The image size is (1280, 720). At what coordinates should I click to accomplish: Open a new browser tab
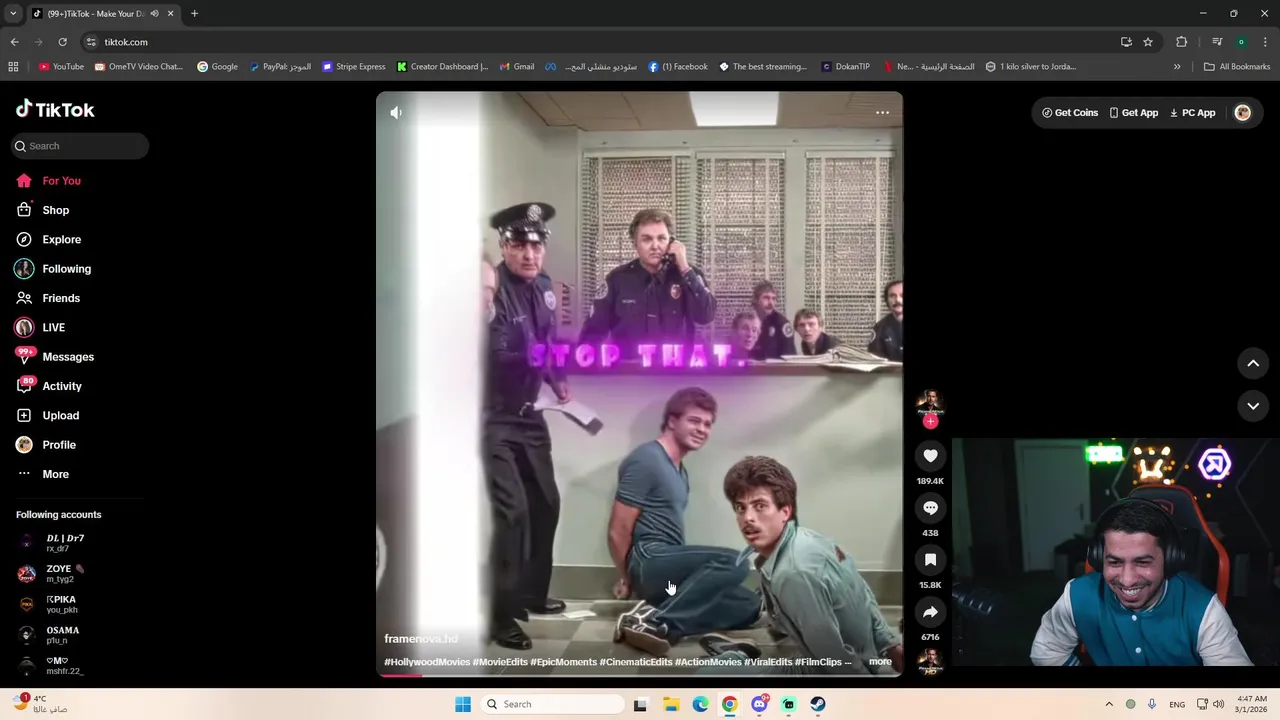[194, 13]
